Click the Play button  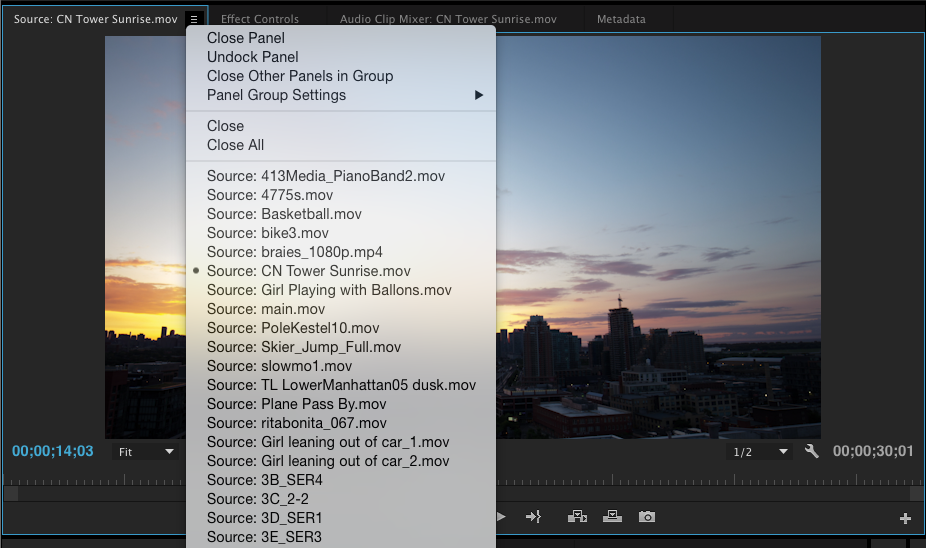click(x=501, y=517)
